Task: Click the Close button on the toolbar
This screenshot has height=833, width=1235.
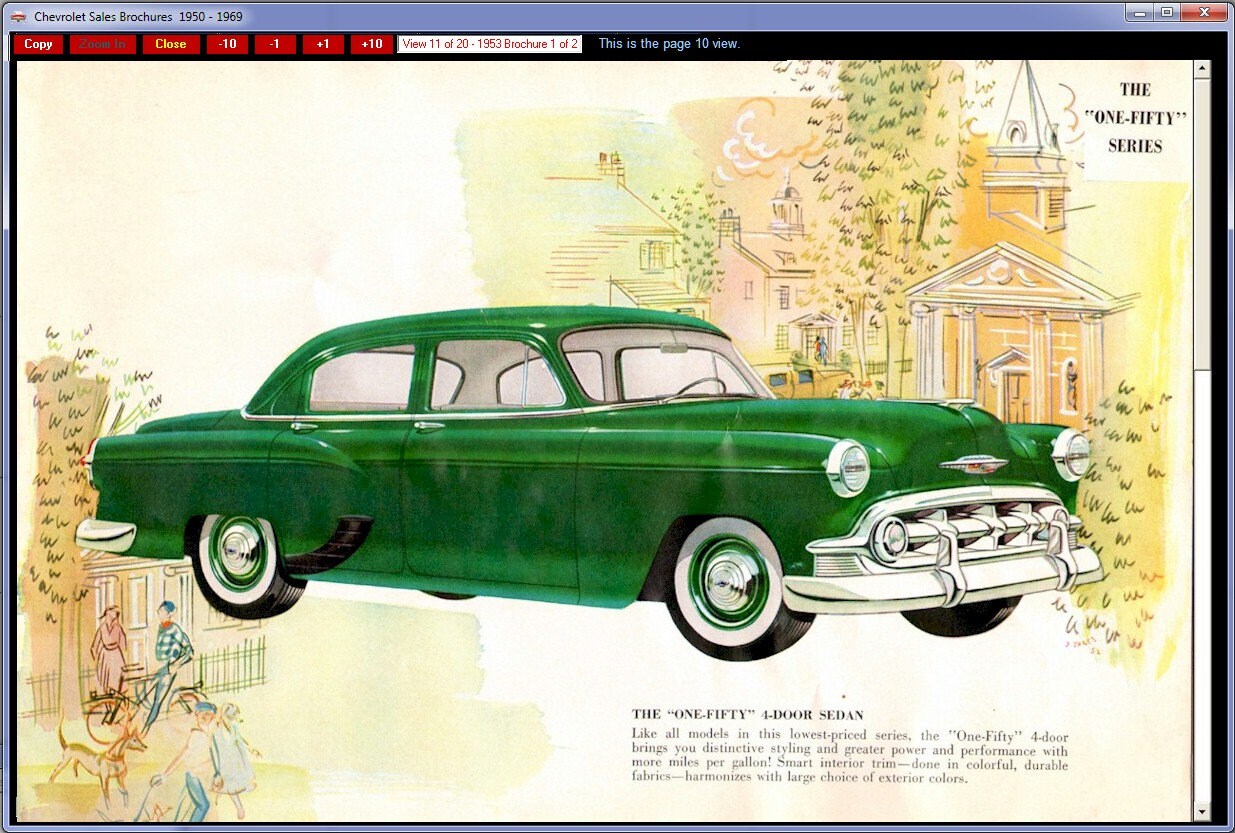Action: [x=171, y=44]
